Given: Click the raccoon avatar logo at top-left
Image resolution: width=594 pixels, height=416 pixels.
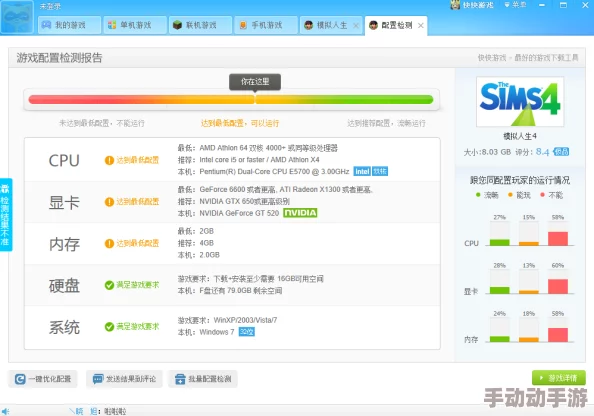Looking at the screenshot, I should [17, 17].
